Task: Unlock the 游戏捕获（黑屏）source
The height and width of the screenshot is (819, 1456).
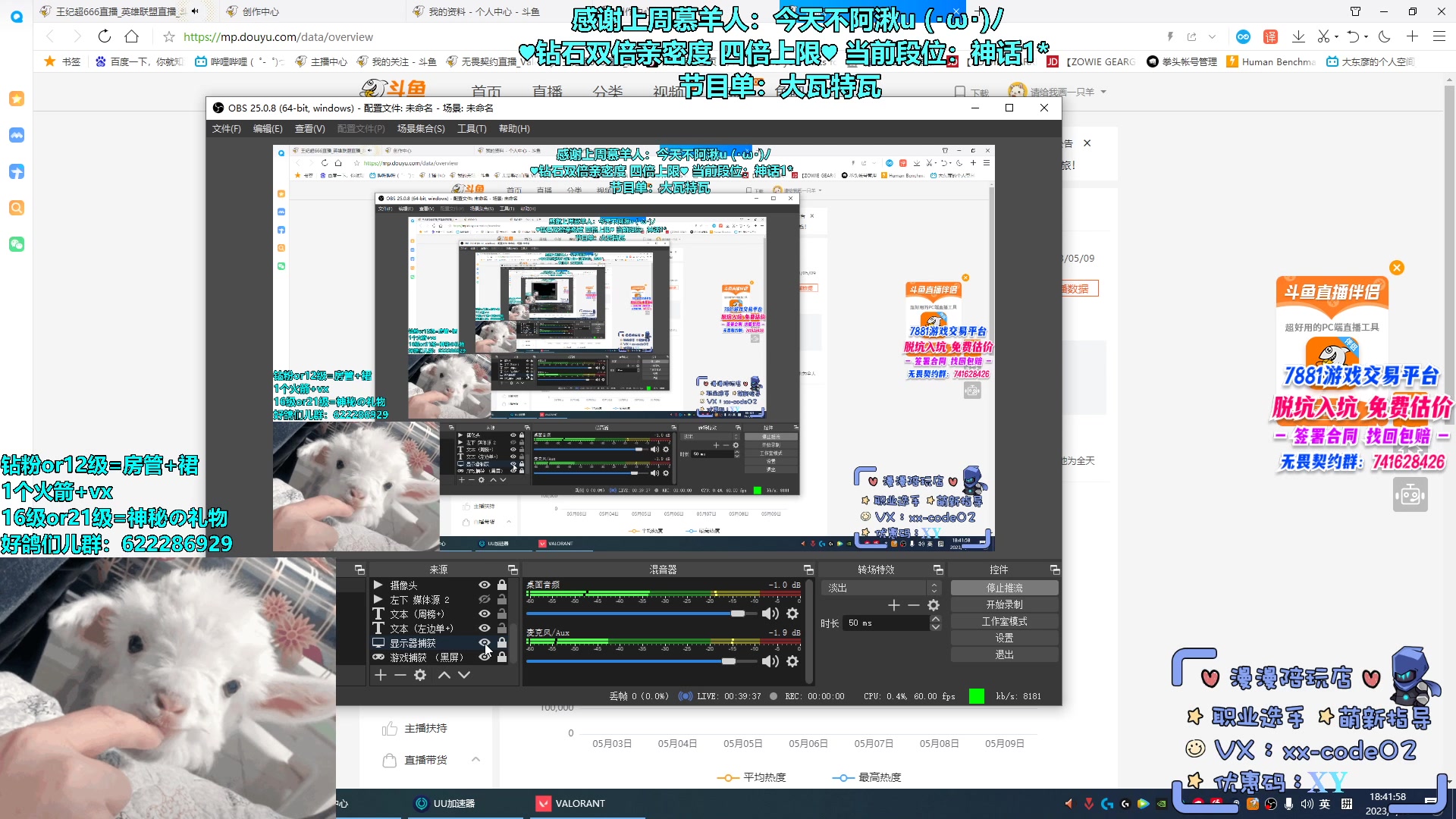Action: click(x=502, y=657)
